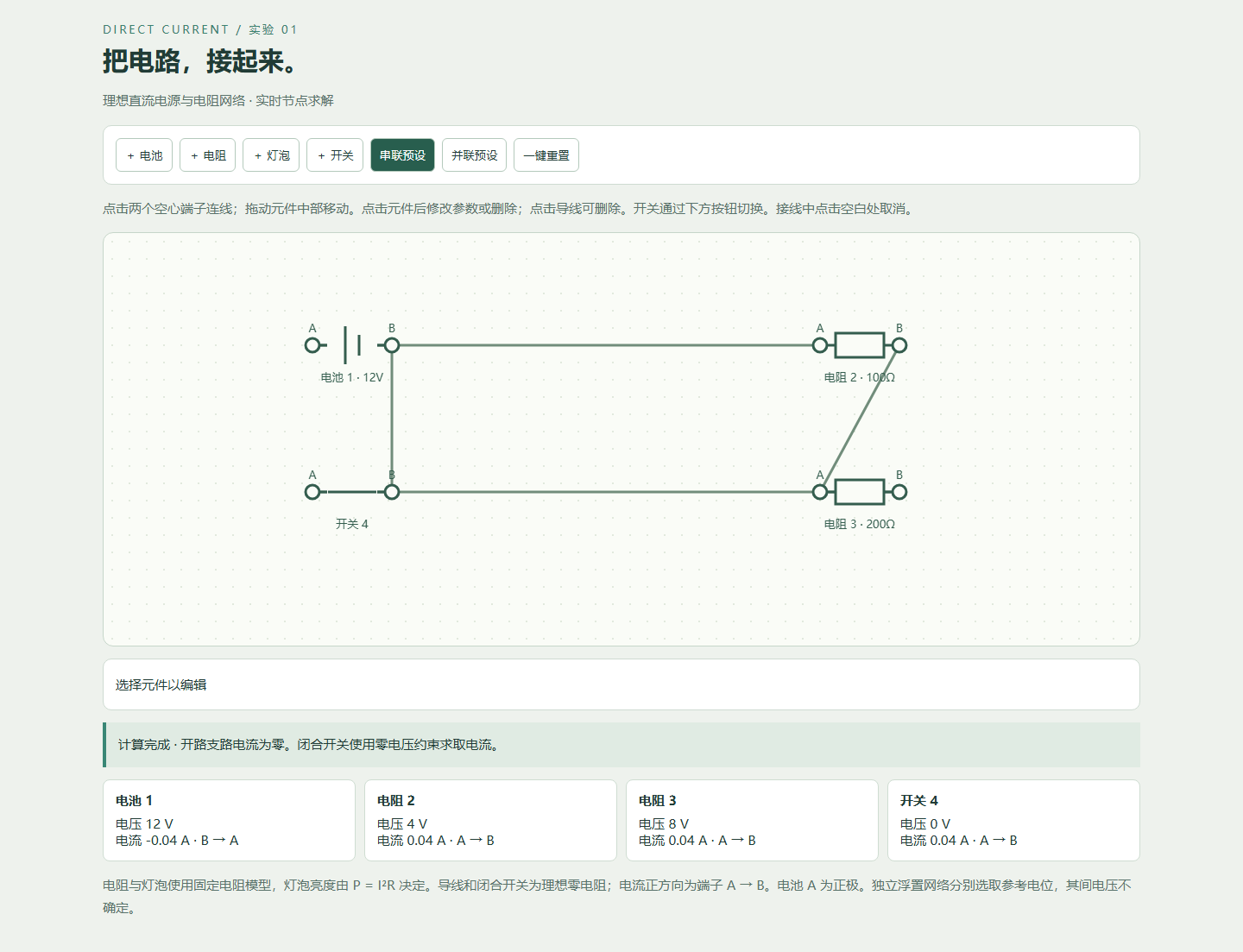Click the 电压 4 V value
The height and width of the screenshot is (952, 1243).
[402, 824]
